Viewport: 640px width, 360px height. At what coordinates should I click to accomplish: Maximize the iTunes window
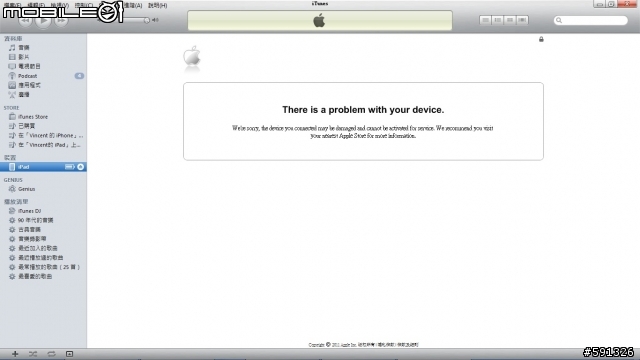click(x=611, y=4)
